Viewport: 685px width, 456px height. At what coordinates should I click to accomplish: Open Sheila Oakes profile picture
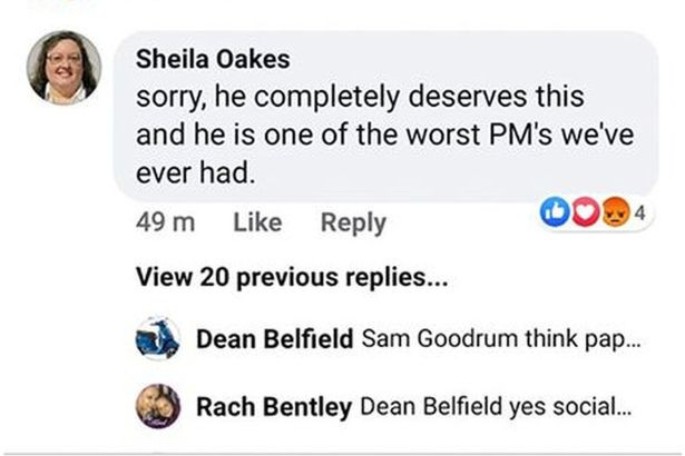[x=64, y=67]
